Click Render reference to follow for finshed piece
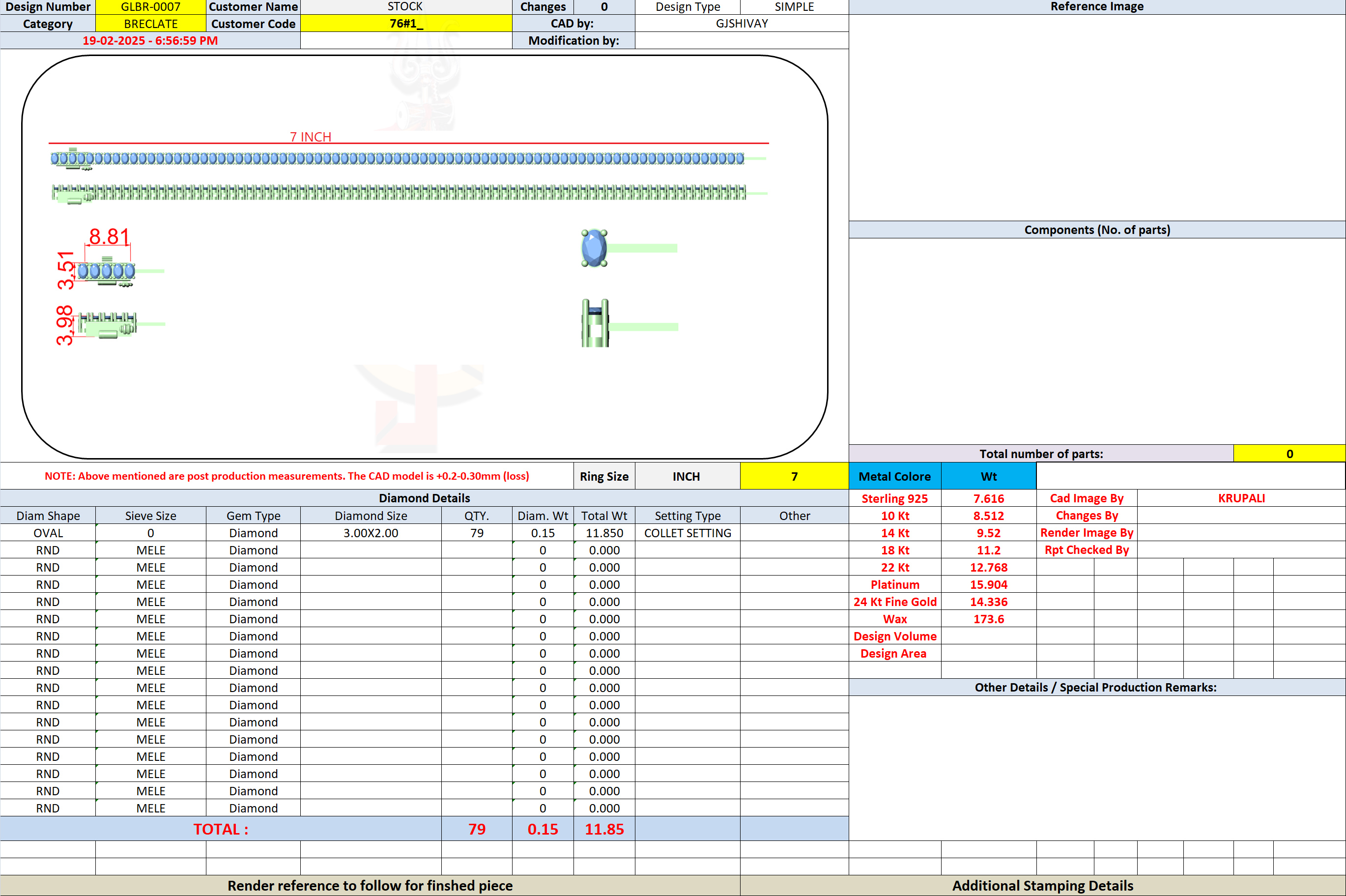Screen dimensions: 1346x896 (370, 885)
